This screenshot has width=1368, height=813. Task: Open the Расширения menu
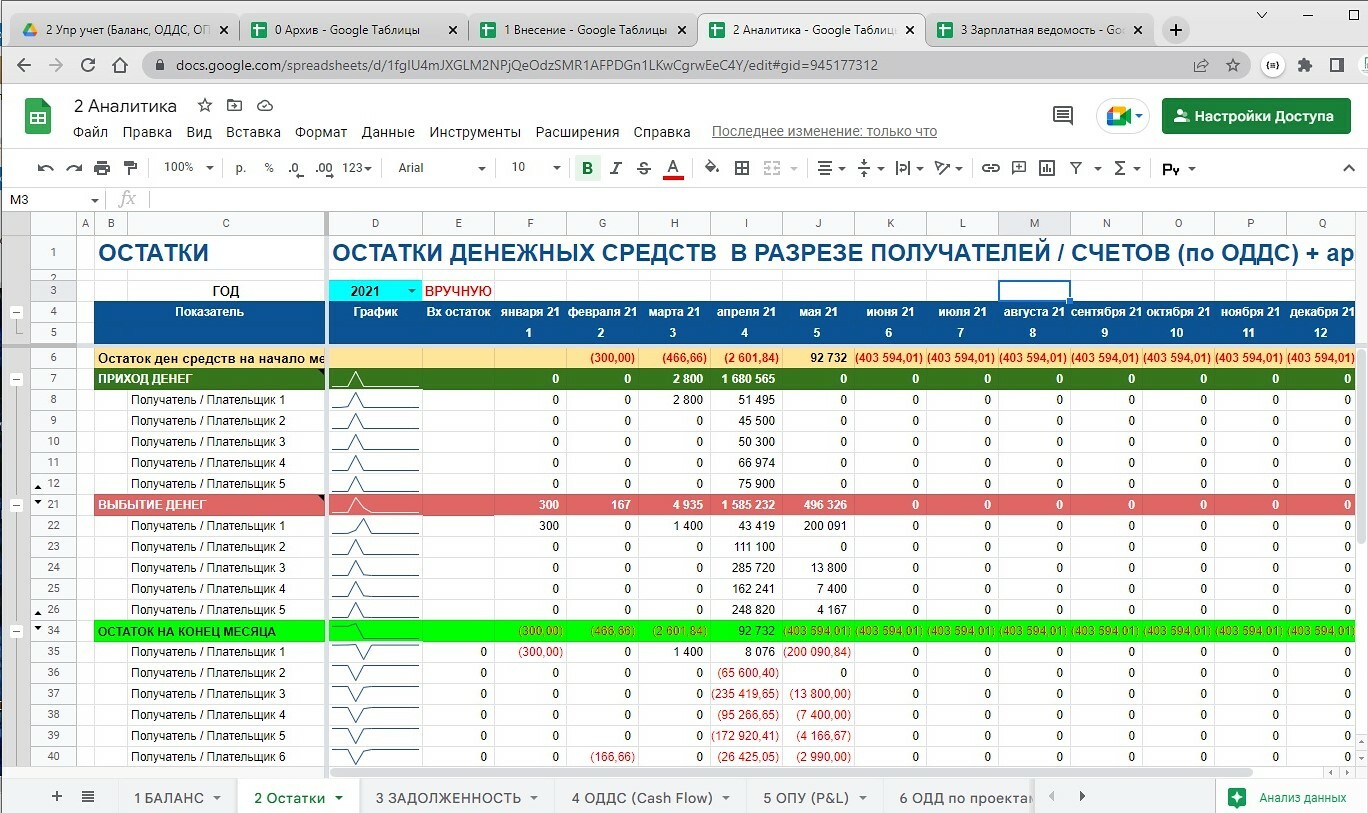577,132
